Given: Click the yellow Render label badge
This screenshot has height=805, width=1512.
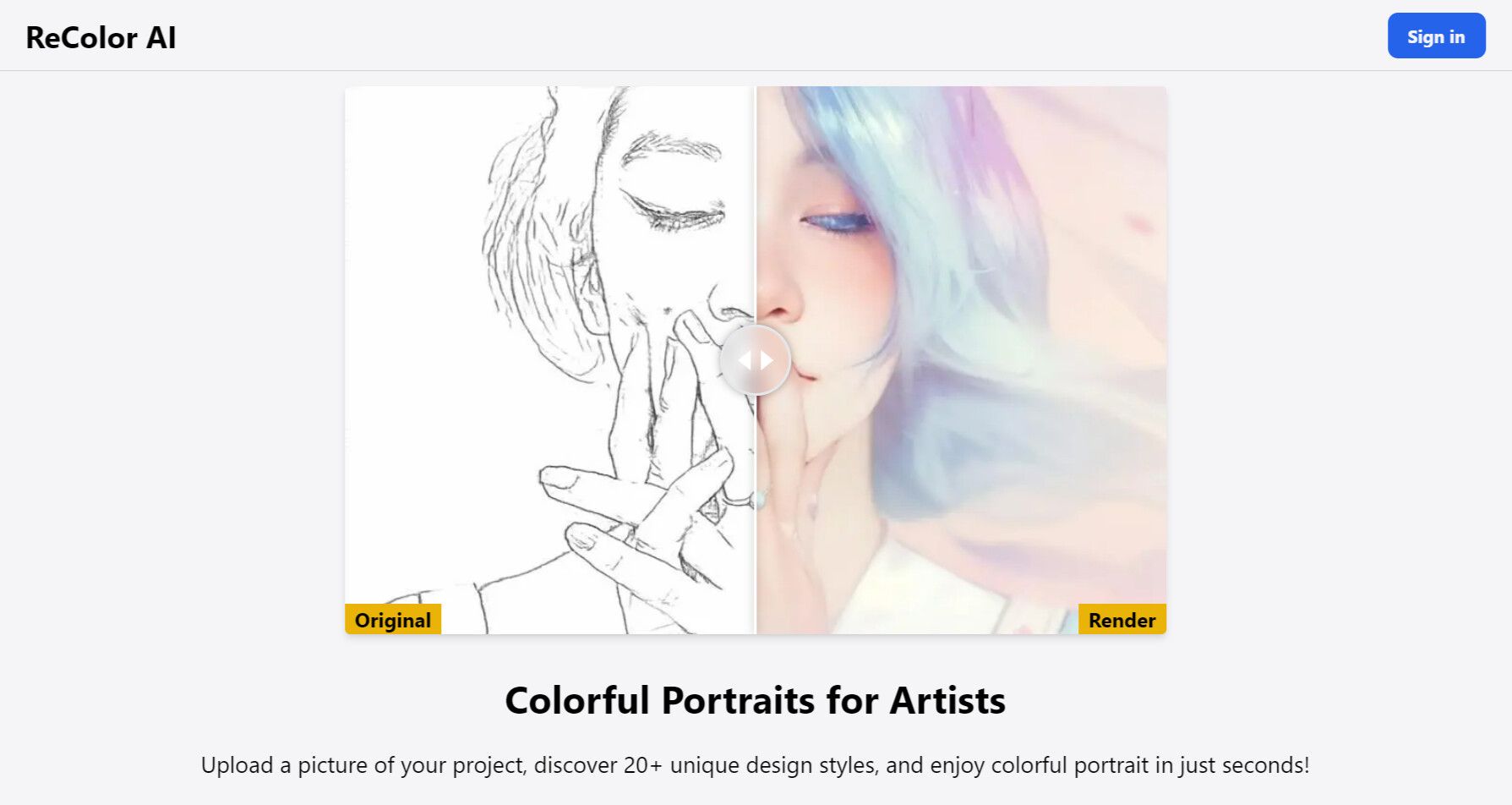Looking at the screenshot, I should pyautogui.click(x=1122, y=620).
